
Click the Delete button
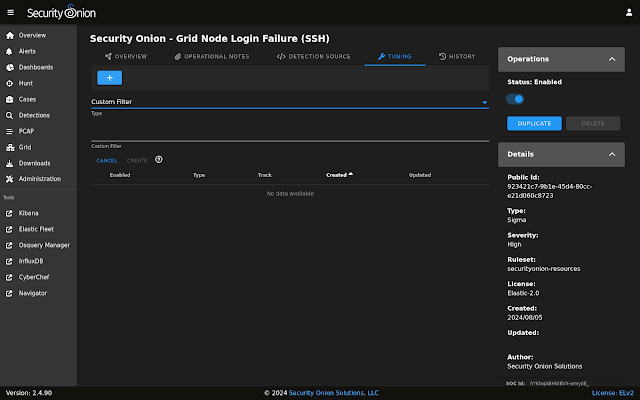pyautogui.click(x=593, y=123)
